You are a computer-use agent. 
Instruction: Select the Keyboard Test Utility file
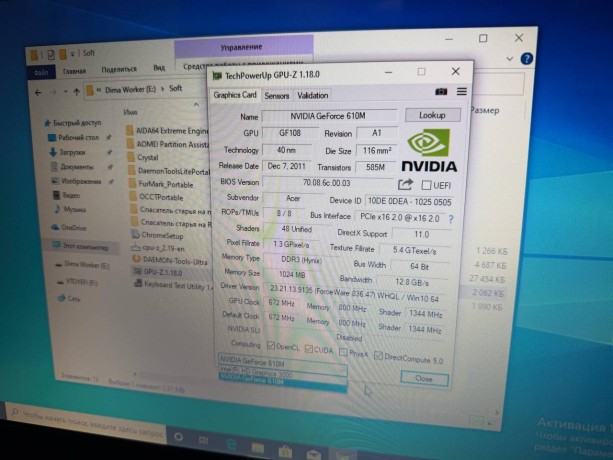coord(174,285)
